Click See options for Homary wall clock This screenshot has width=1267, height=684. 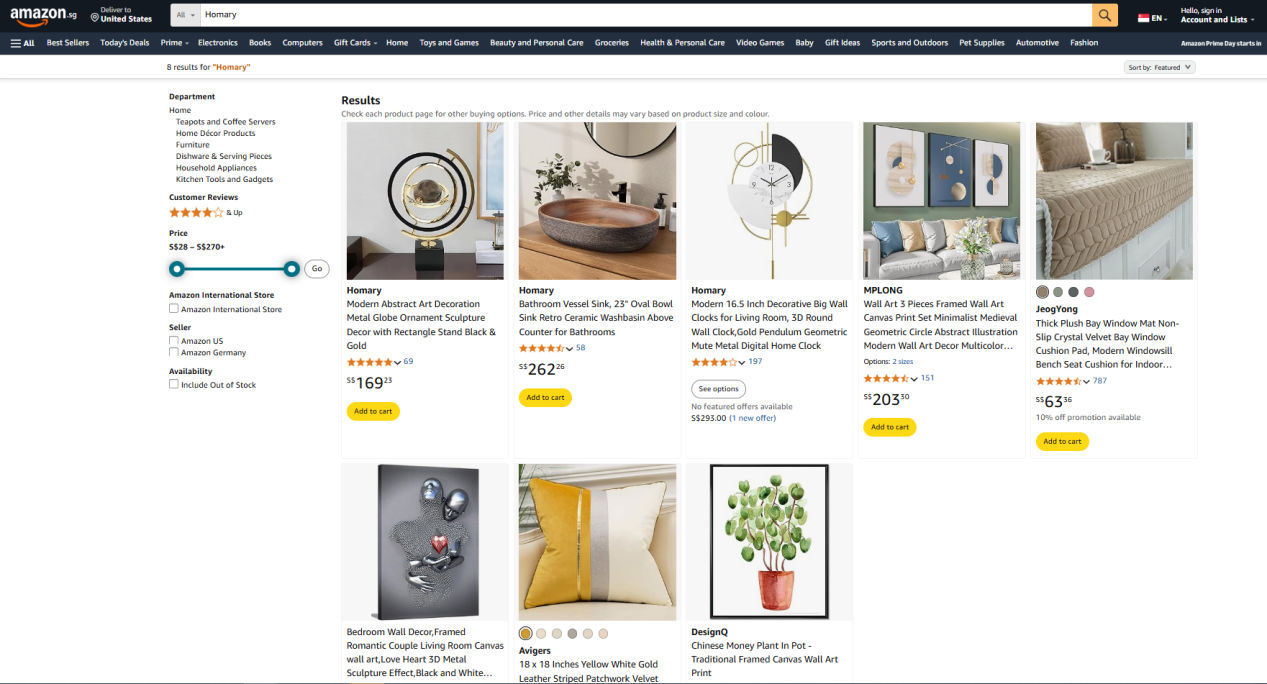(x=718, y=389)
